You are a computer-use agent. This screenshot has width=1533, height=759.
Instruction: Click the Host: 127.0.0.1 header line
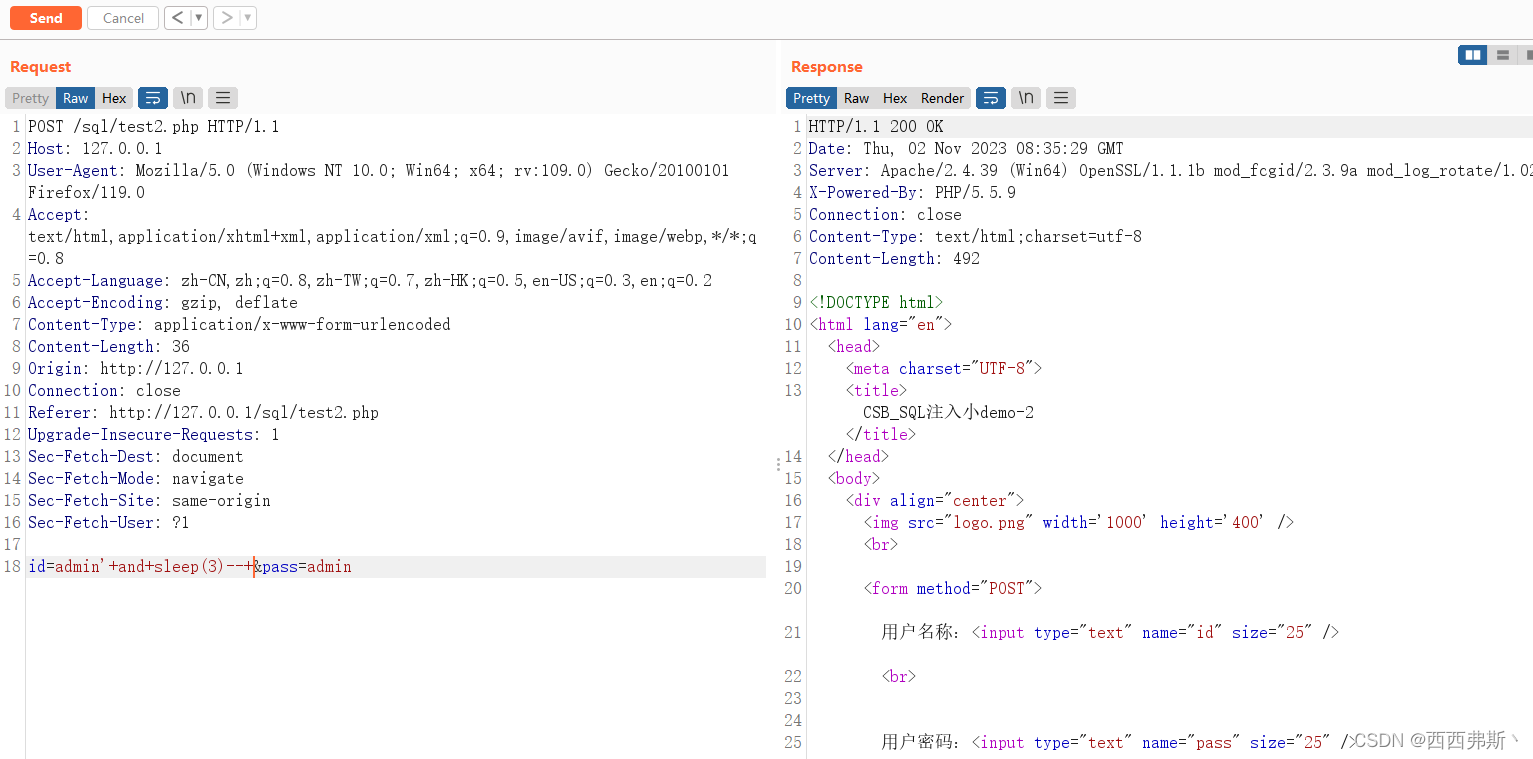tap(95, 149)
